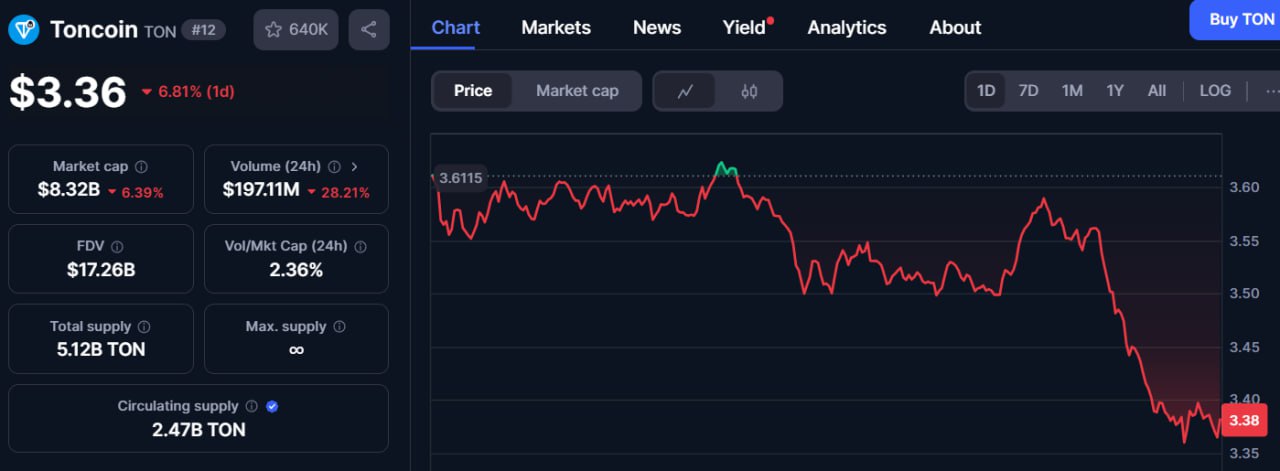Click the Toncoin logo icon

click(23, 29)
